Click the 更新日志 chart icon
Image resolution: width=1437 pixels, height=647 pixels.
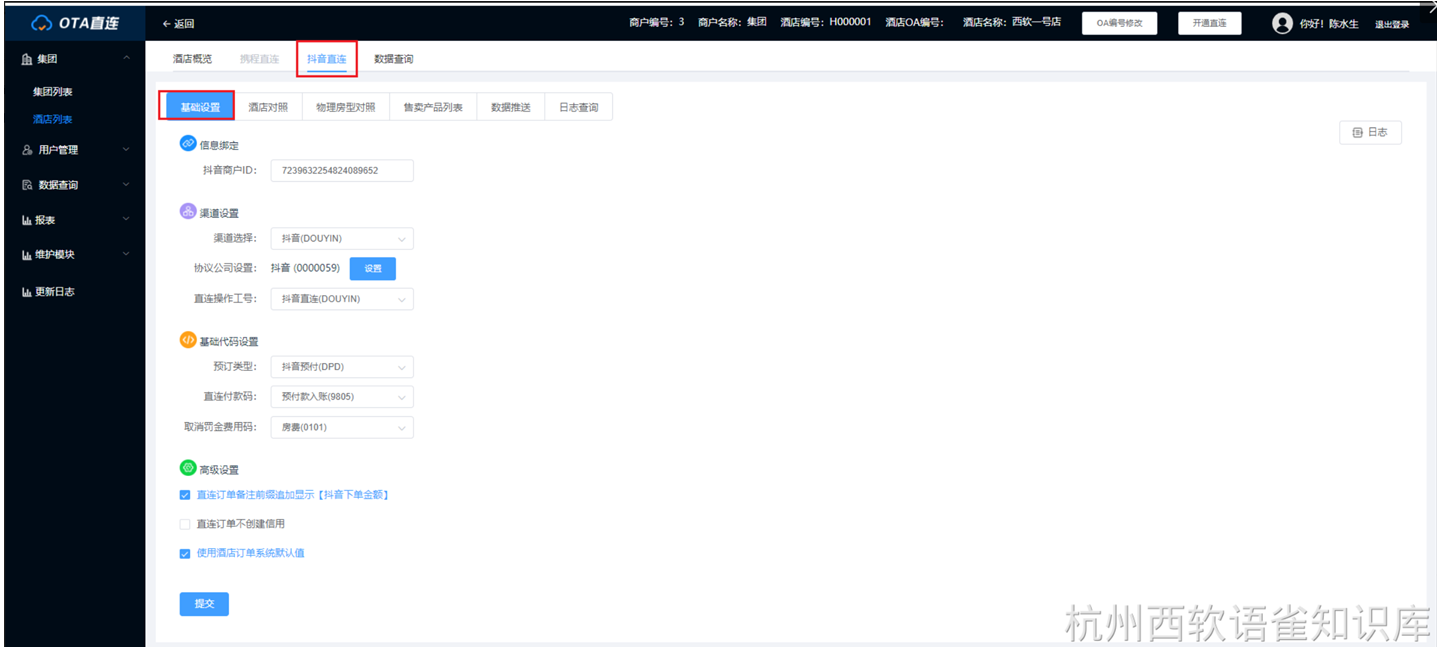click(27, 292)
